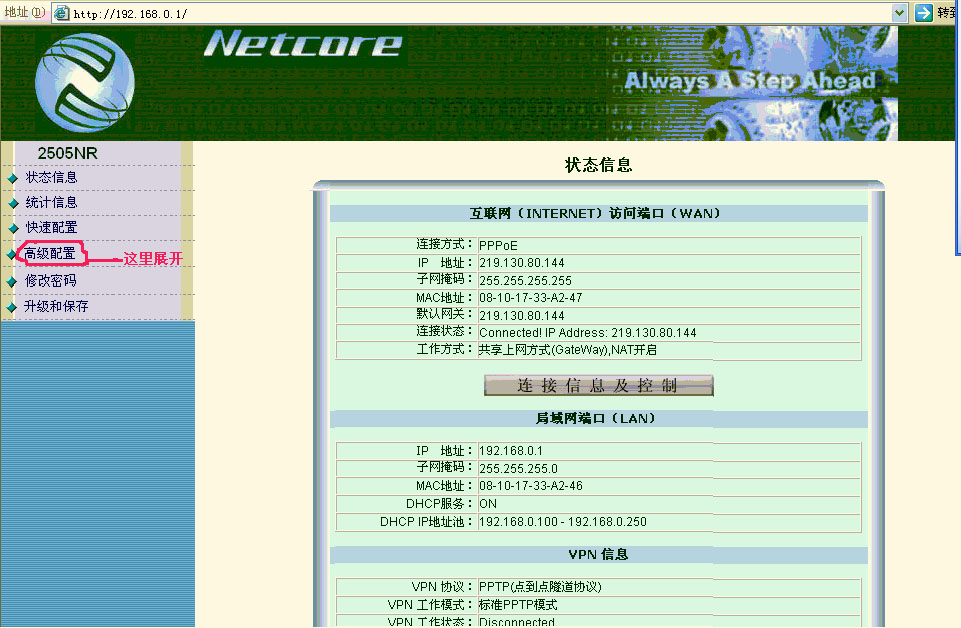This screenshot has width=961, height=628.
Task: Go to 修改密码 in the sidebar
Action: (x=51, y=281)
